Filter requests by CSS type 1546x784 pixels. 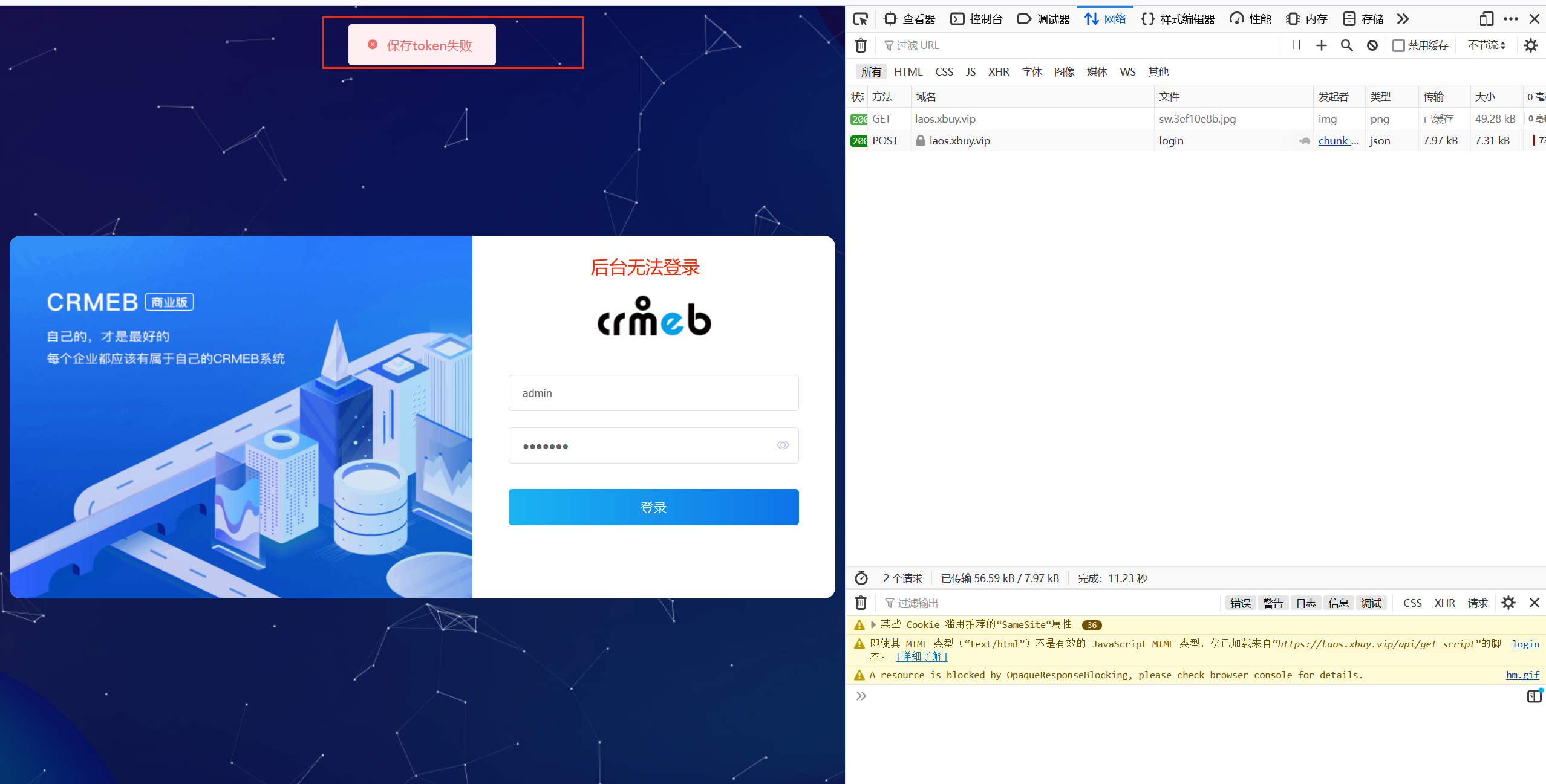[x=944, y=72]
